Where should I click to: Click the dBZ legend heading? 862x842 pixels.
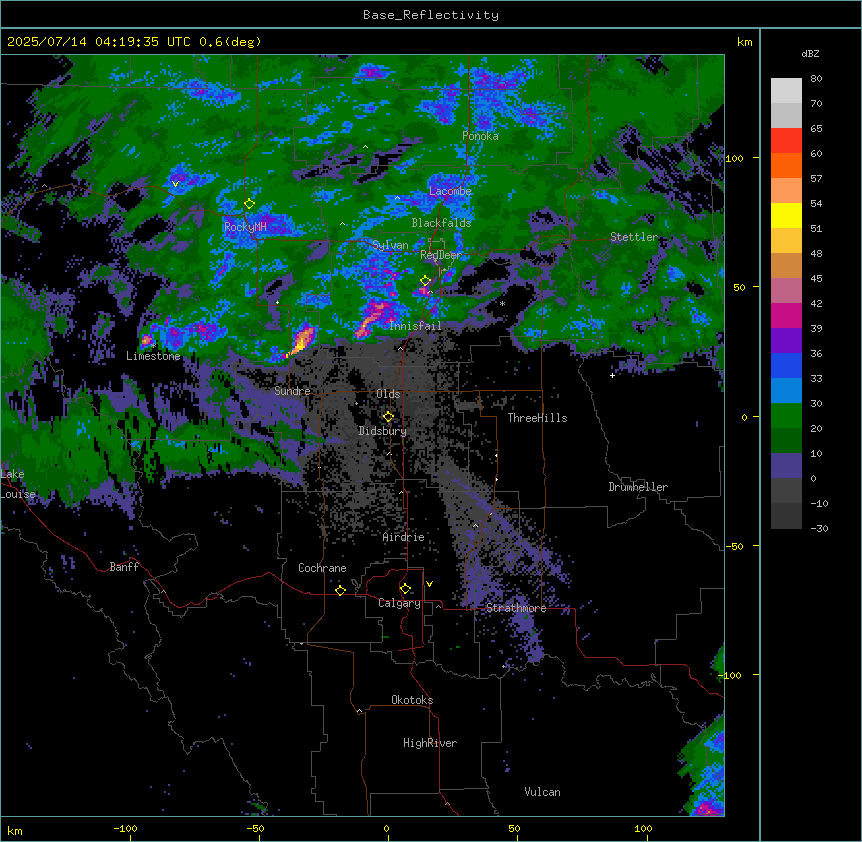[x=810, y=54]
